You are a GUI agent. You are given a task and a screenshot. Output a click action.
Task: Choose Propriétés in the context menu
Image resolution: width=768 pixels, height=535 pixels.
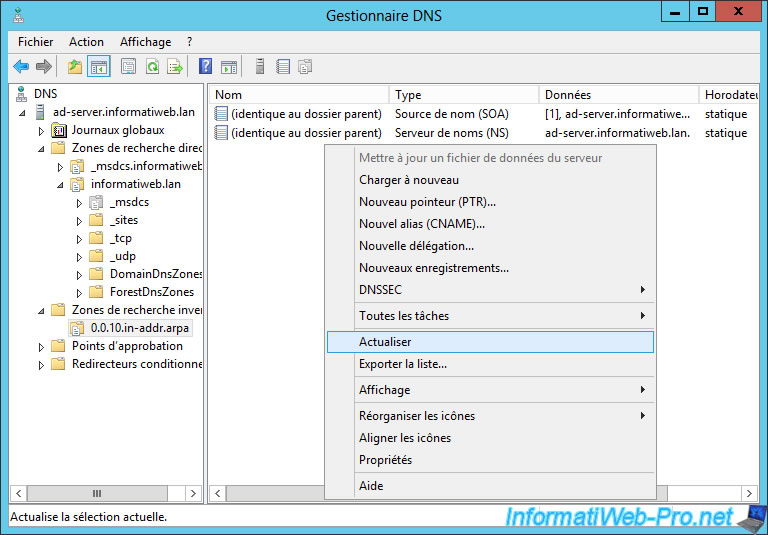coord(490,460)
